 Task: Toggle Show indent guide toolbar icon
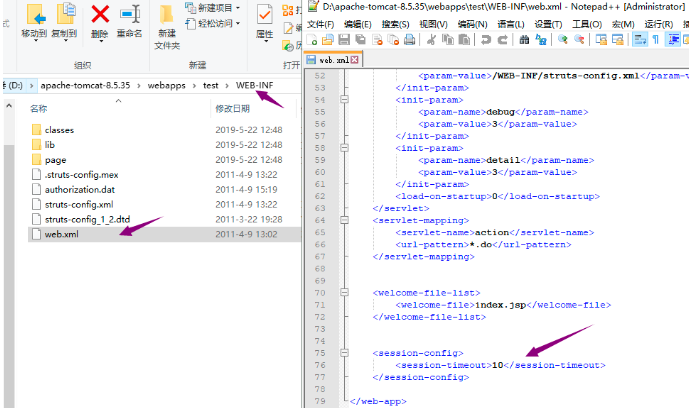point(673,40)
